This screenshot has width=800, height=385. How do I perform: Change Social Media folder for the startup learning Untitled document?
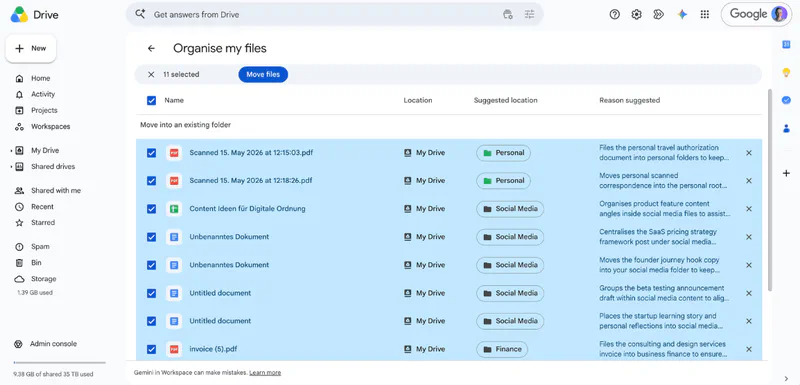pyautogui.click(x=510, y=321)
